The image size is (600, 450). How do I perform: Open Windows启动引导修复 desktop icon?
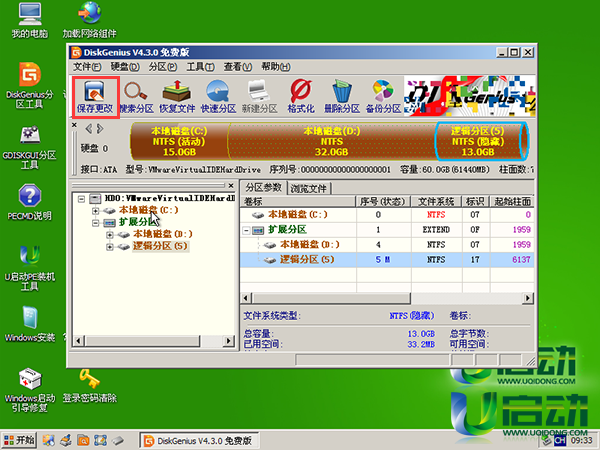tap(30, 390)
